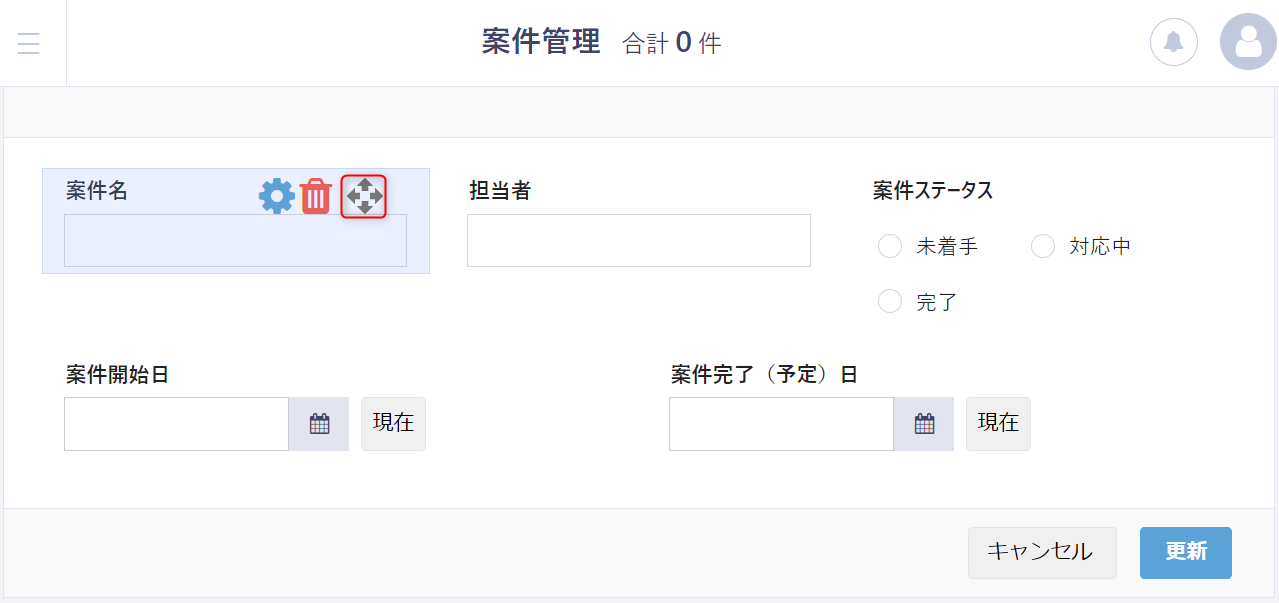Viewport: 1279px width, 603px height.
Task: Open the user profile avatar
Action: point(1248,42)
